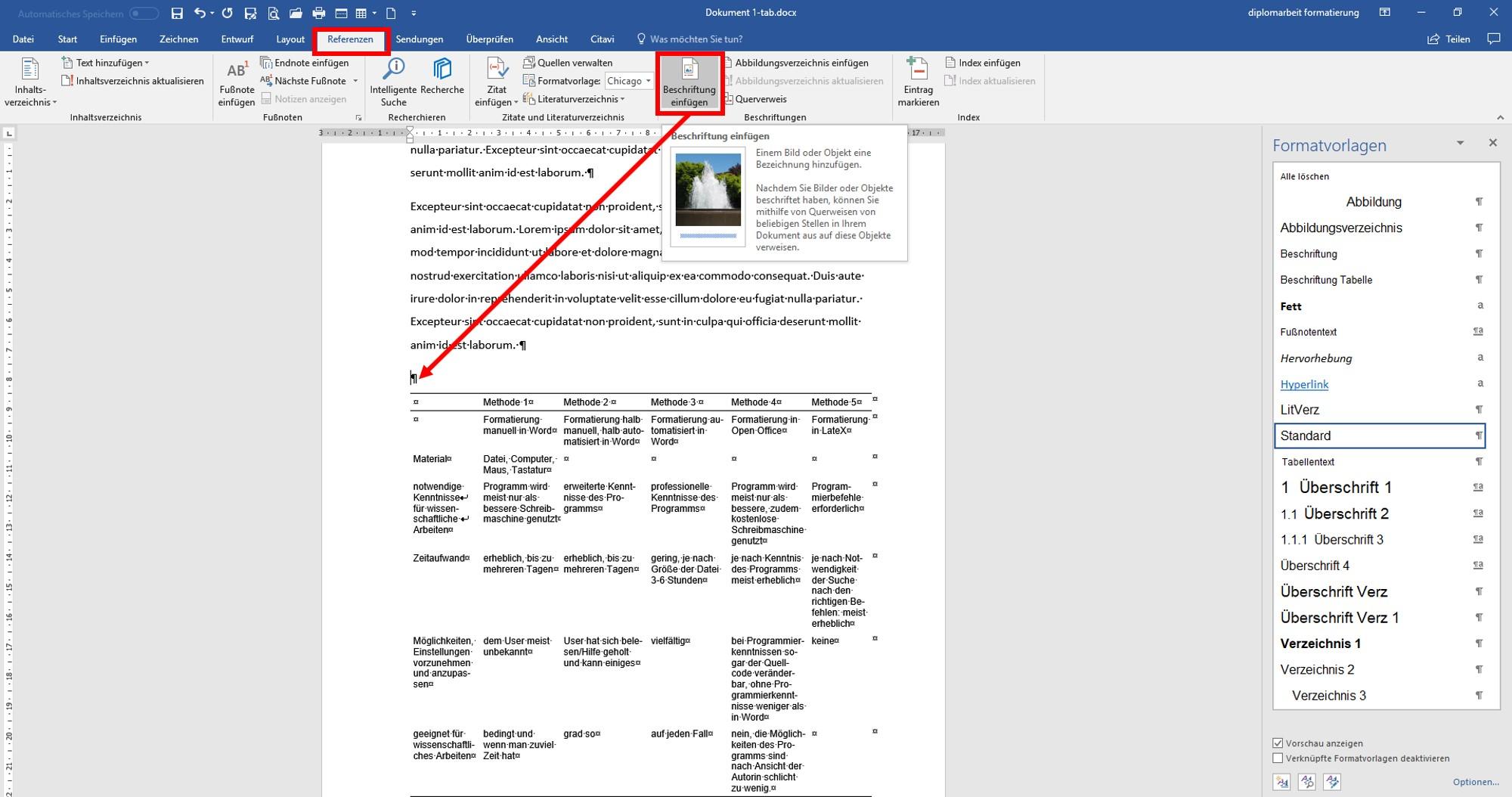This screenshot has width=1512, height=797.
Task: Apply Überschrift 1 style
Action: tap(1380, 488)
